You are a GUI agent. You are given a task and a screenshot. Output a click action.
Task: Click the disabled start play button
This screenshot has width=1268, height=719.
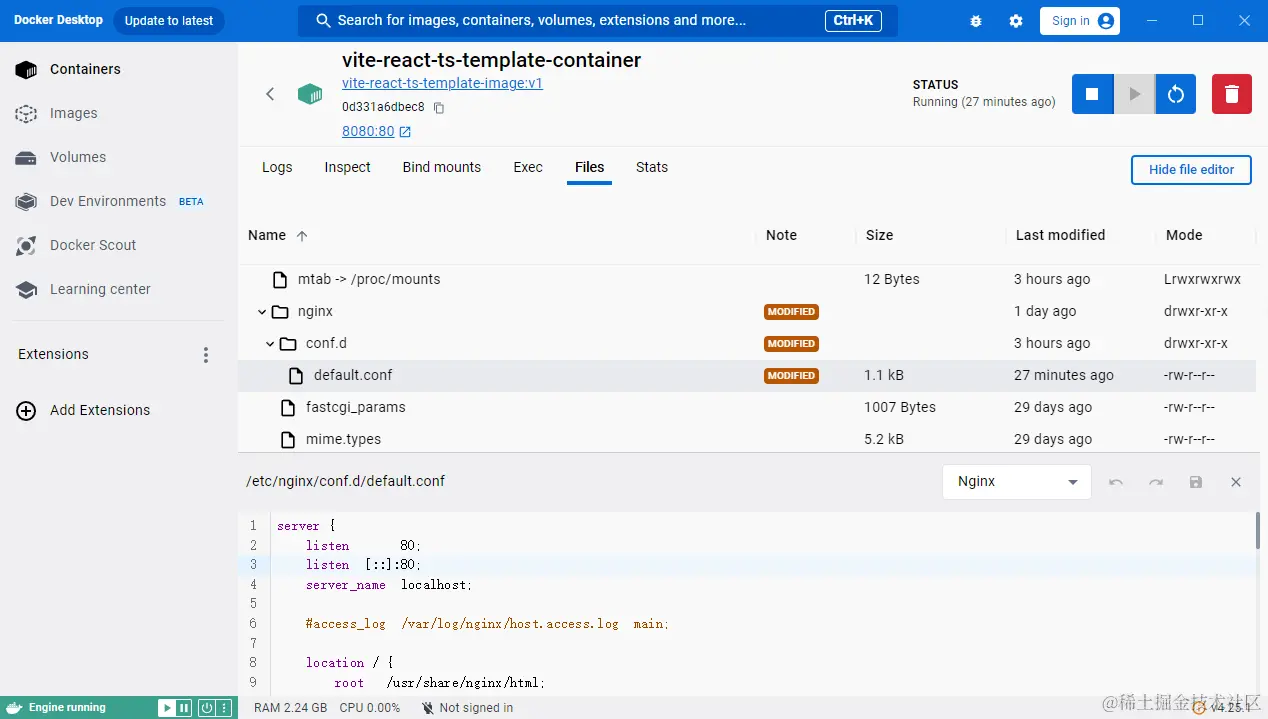[x=1134, y=94]
